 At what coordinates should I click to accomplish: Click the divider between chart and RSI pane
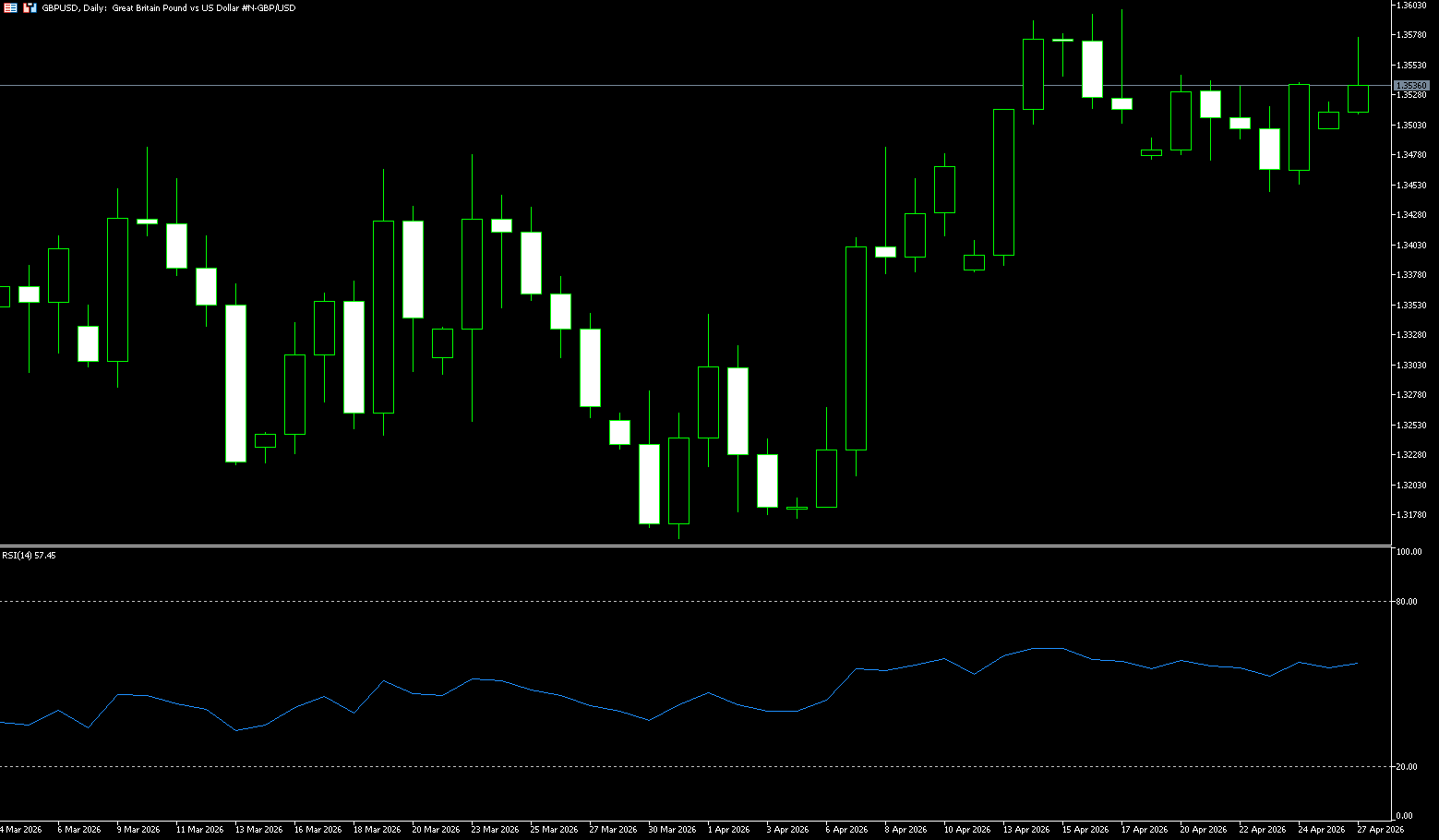point(646,546)
